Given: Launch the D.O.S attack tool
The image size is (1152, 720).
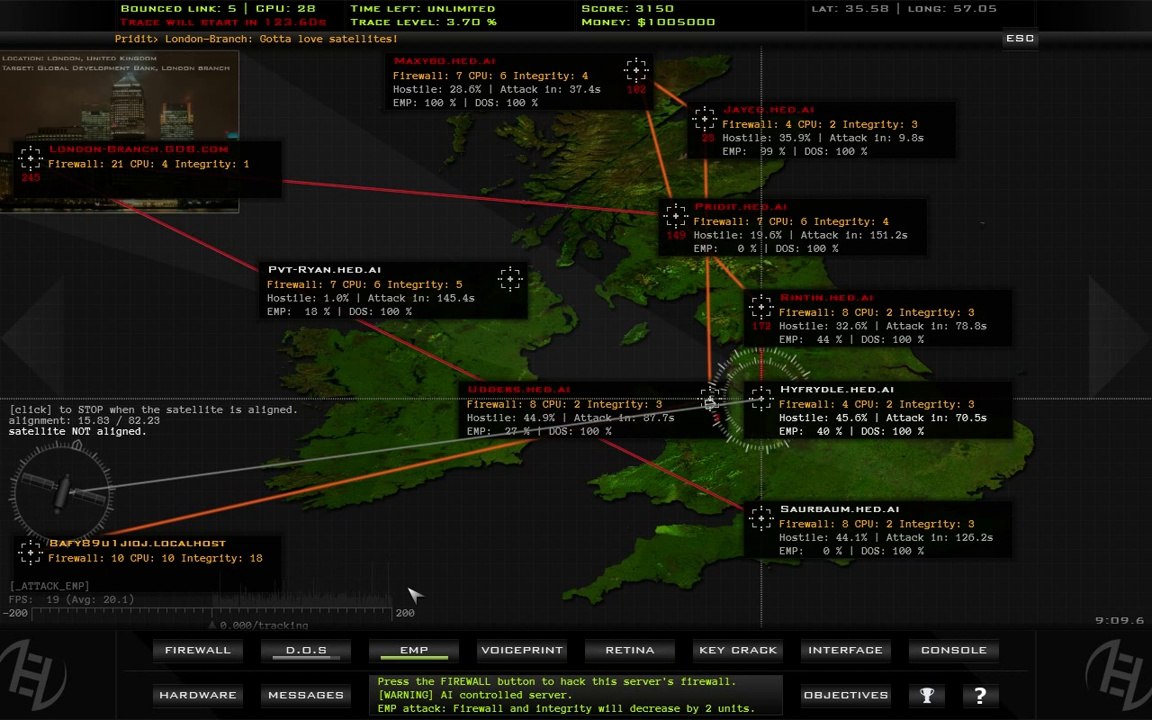Looking at the screenshot, I should point(306,650).
